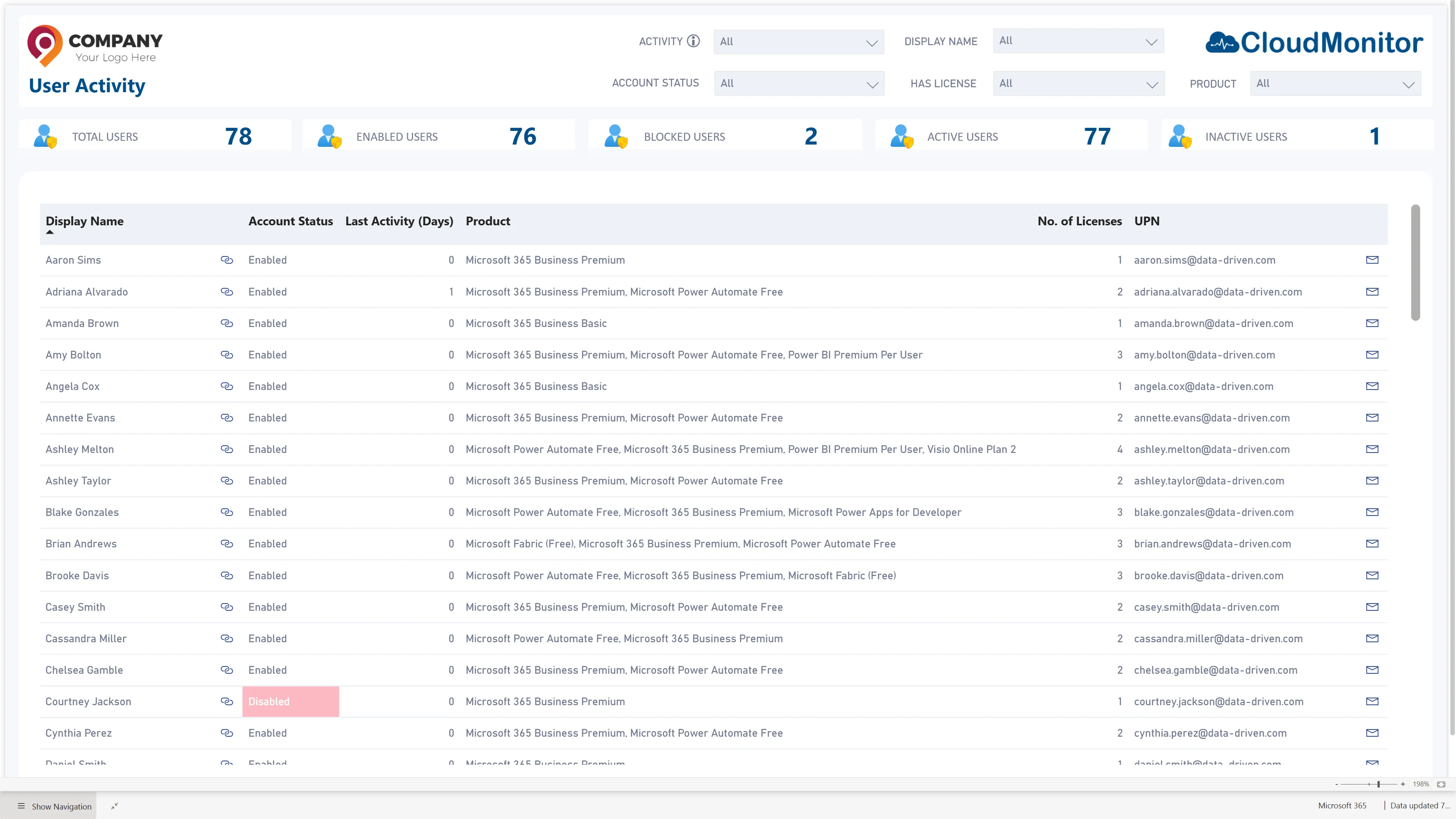Click link icon for Amy Bolton
The image size is (1456, 819).
[x=227, y=355]
